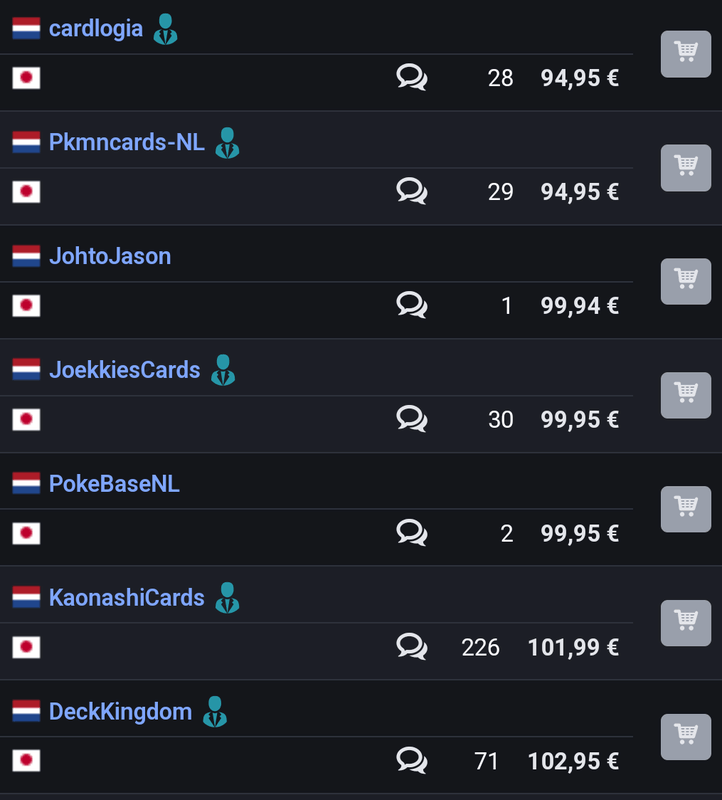Click the professional seller badge beside cardlogia
The image size is (722, 800).
point(165,29)
